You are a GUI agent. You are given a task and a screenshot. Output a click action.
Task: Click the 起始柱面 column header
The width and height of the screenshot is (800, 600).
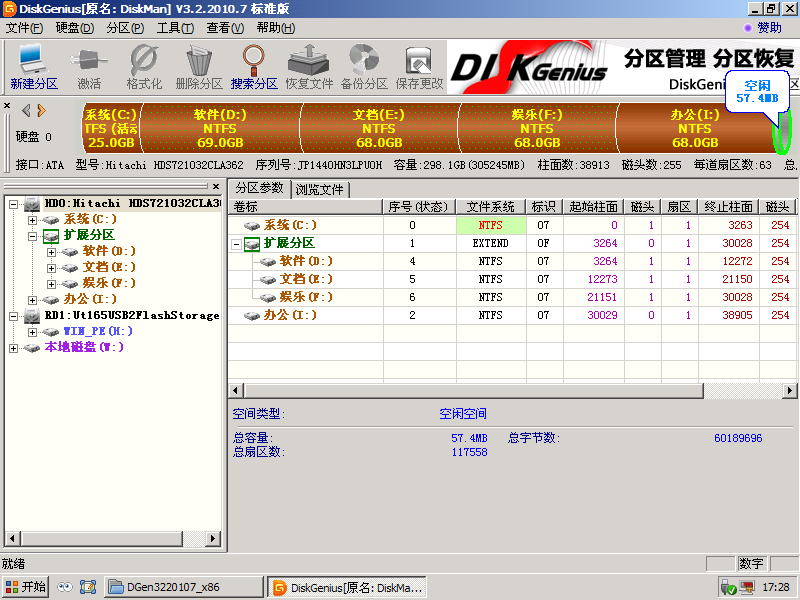[x=593, y=207]
